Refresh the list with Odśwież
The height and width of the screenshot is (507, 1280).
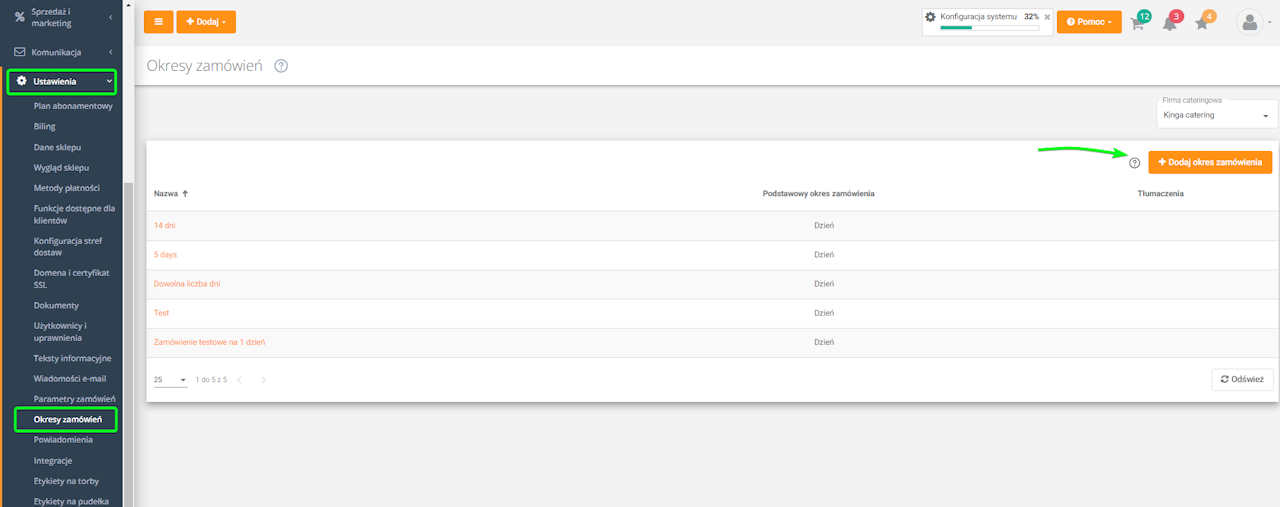click(1241, 379)
